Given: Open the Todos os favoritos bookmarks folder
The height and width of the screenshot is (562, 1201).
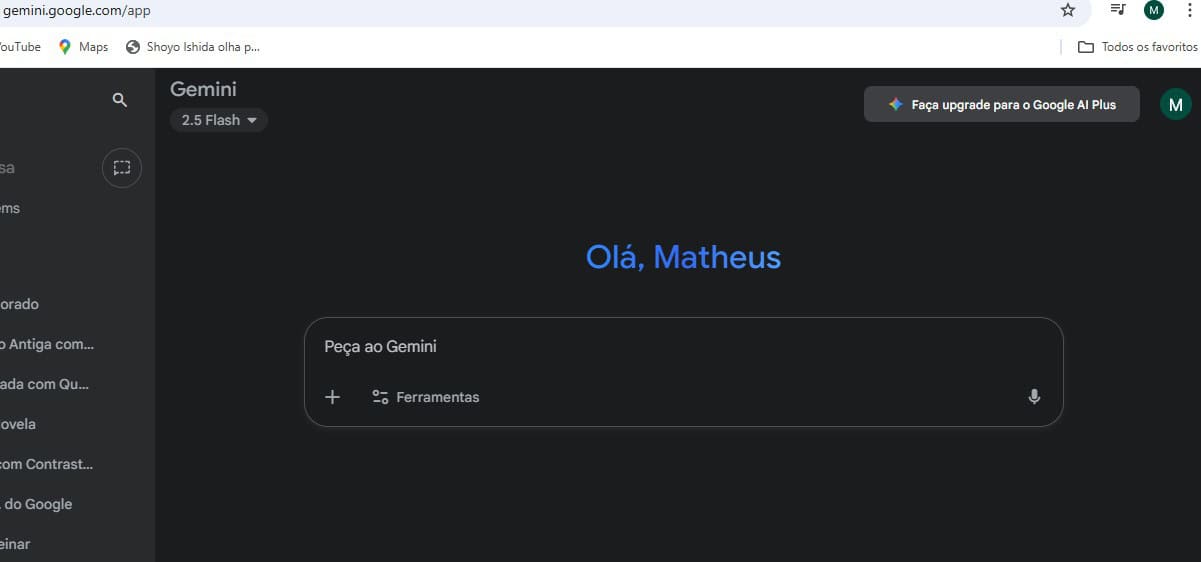Looking at the screenshot, I should tap(1137, 47).
